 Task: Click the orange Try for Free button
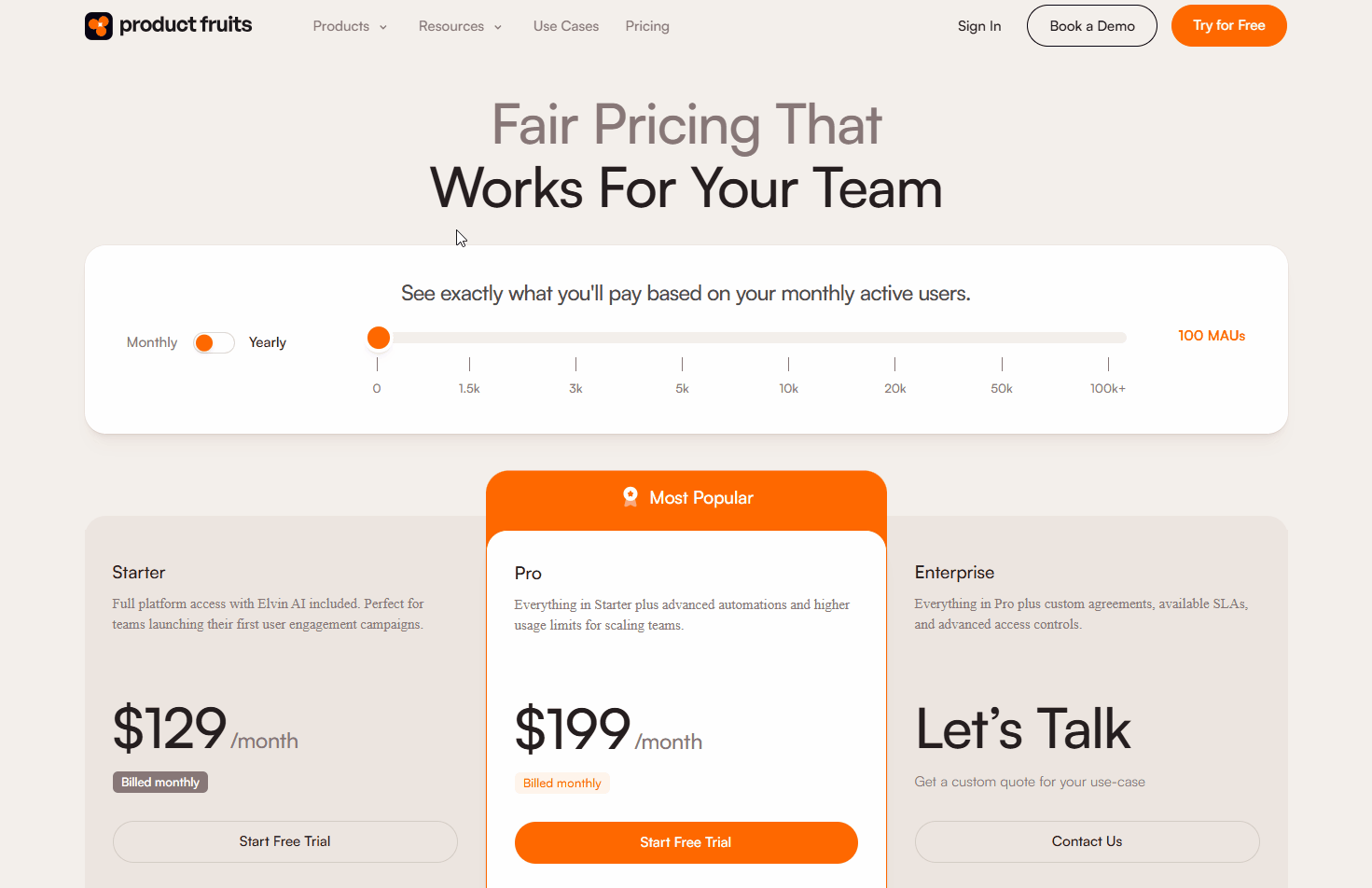[1228, 25]
